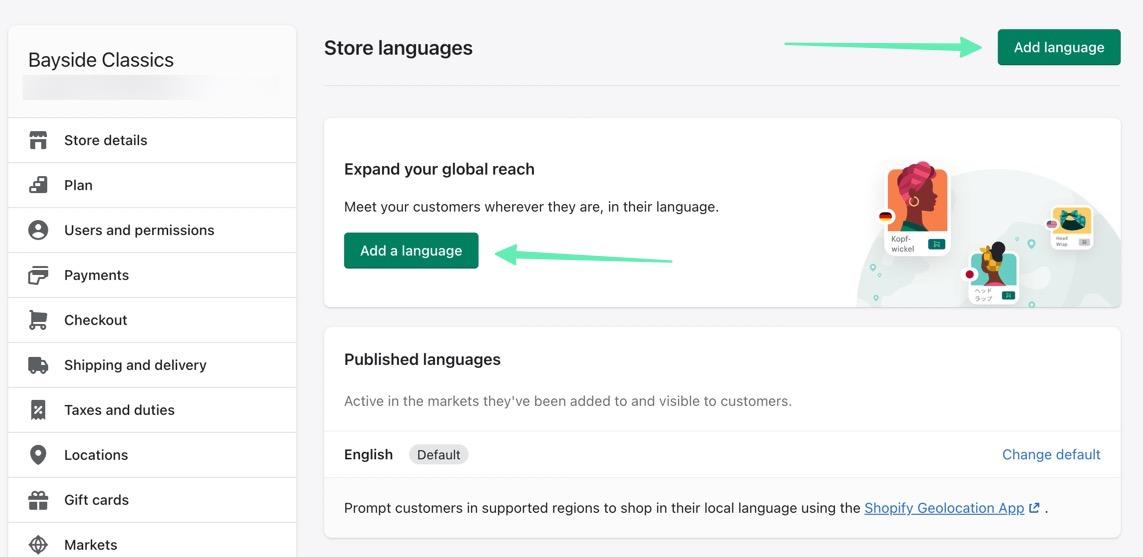The width and height of the screenshot is (1143, 557).
Task: Select the English default language row
Action: (368, 454)
